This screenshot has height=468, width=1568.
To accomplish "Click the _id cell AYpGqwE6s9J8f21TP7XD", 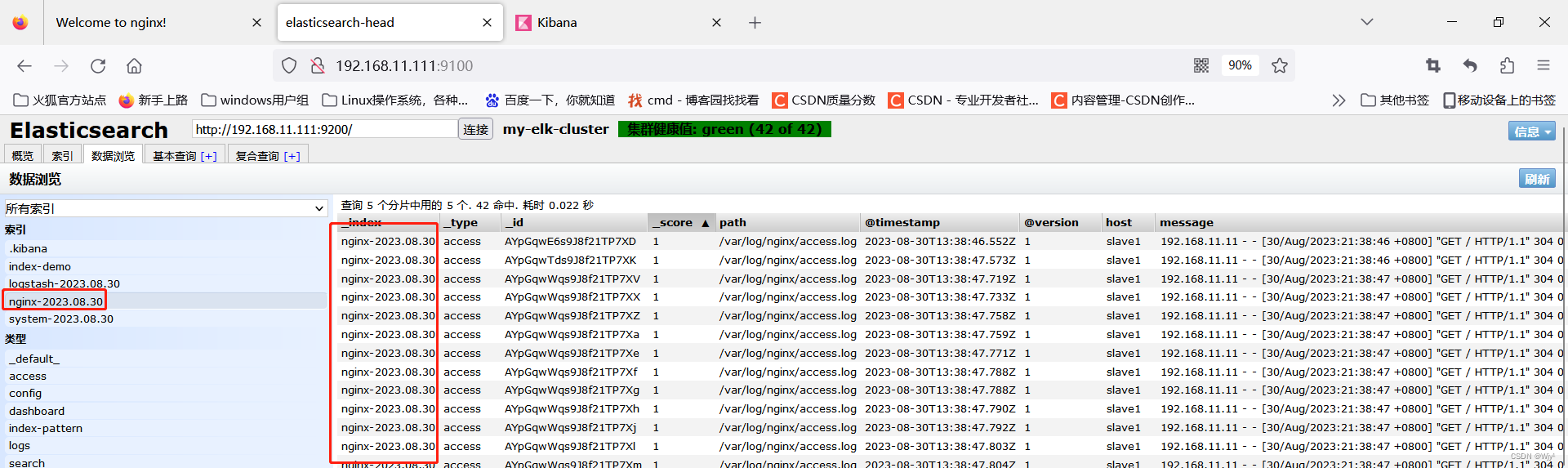I will tap(570, 242).
